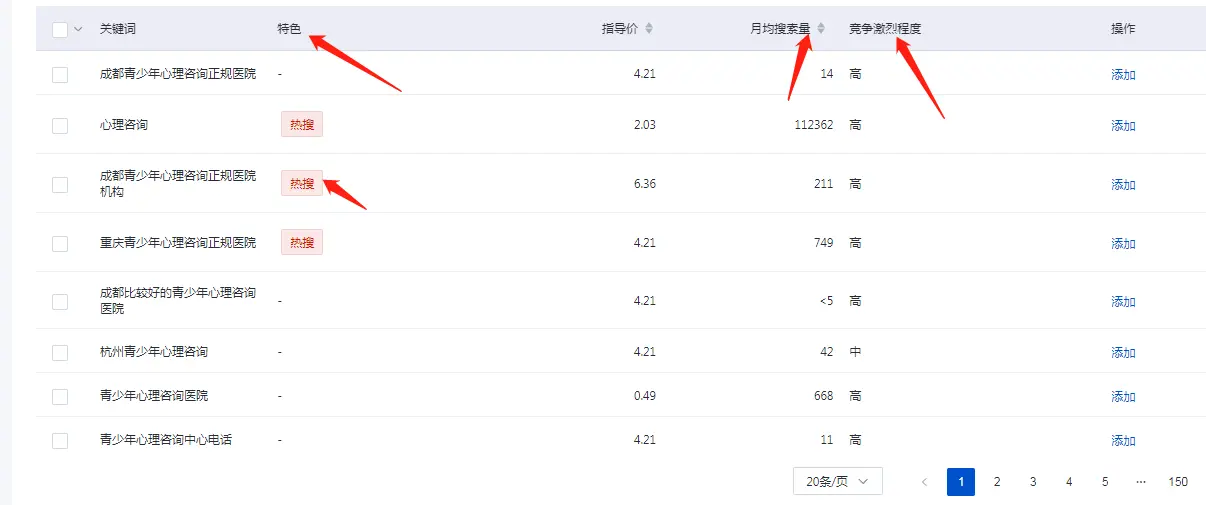1206x505 pixels.
Task: Click 热搜 tag on 重庆青少年心理咨询正规医院 row
Action: (x=302, y=242)
